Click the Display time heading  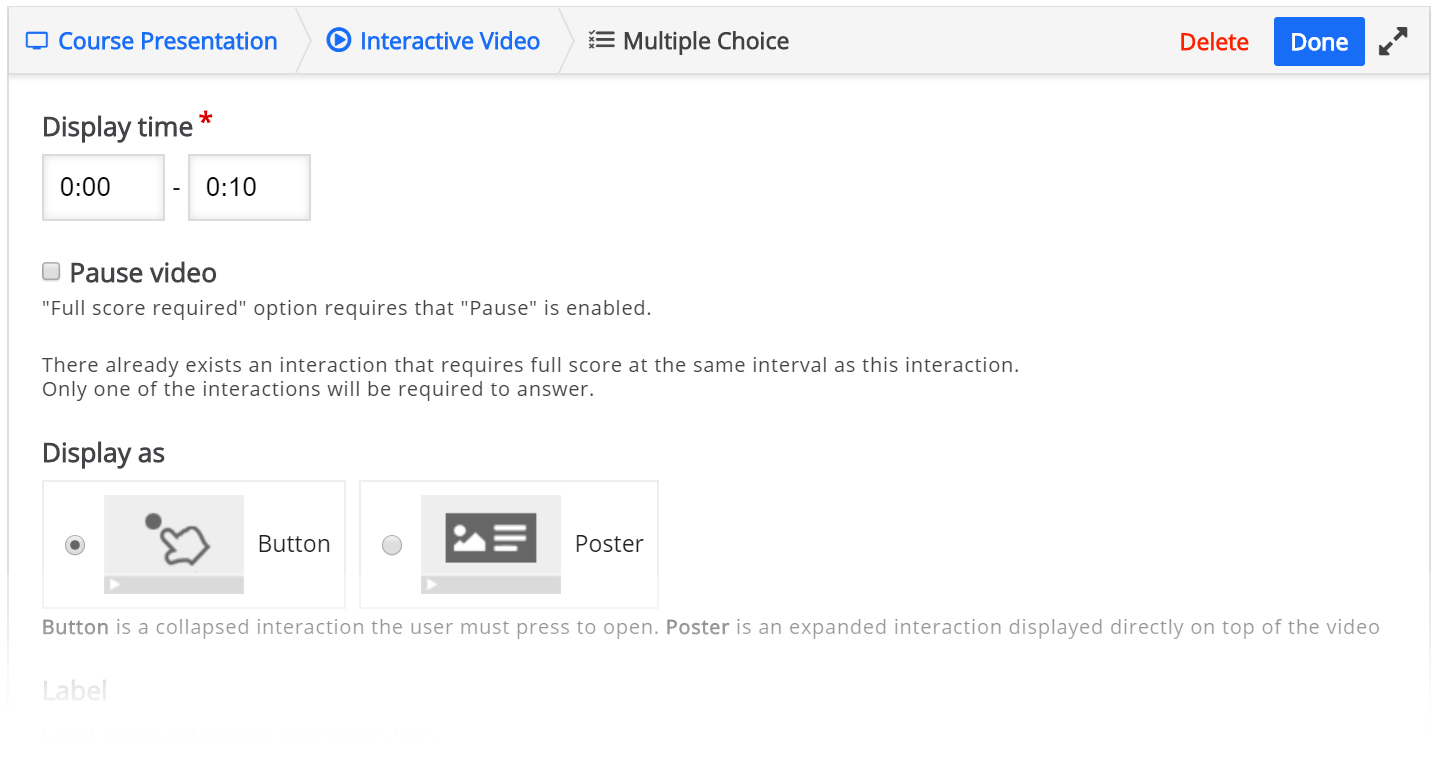[117, 127]
